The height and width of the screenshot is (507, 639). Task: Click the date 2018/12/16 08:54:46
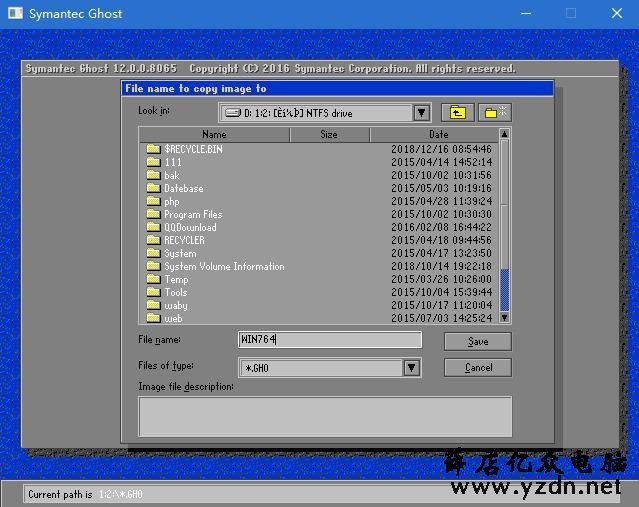[441, 149]
